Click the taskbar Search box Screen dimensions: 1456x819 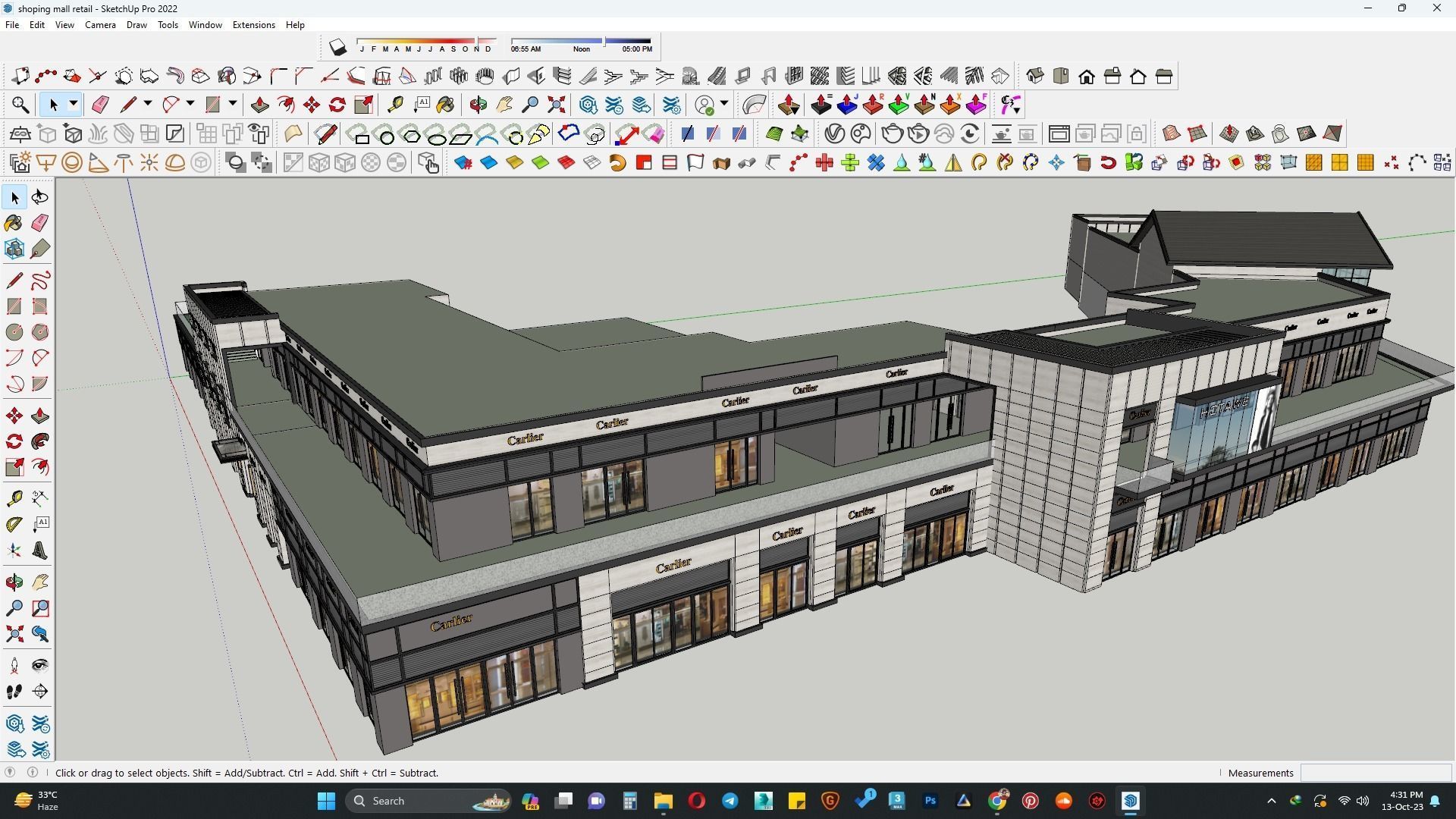coord(429,801)
